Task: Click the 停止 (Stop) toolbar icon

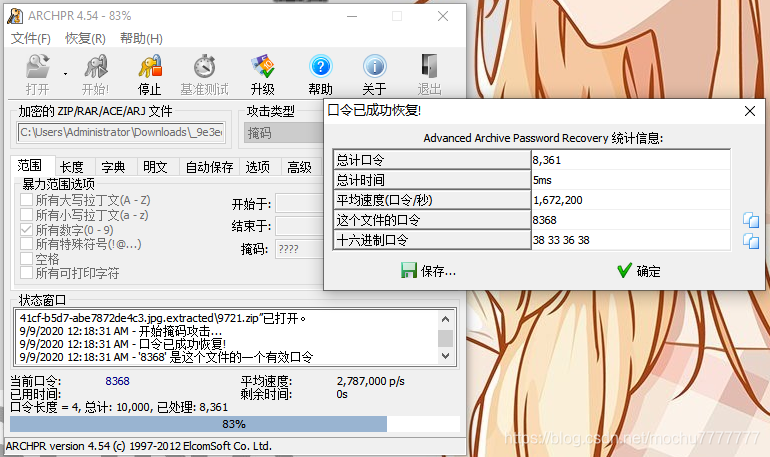Action: 150,66
